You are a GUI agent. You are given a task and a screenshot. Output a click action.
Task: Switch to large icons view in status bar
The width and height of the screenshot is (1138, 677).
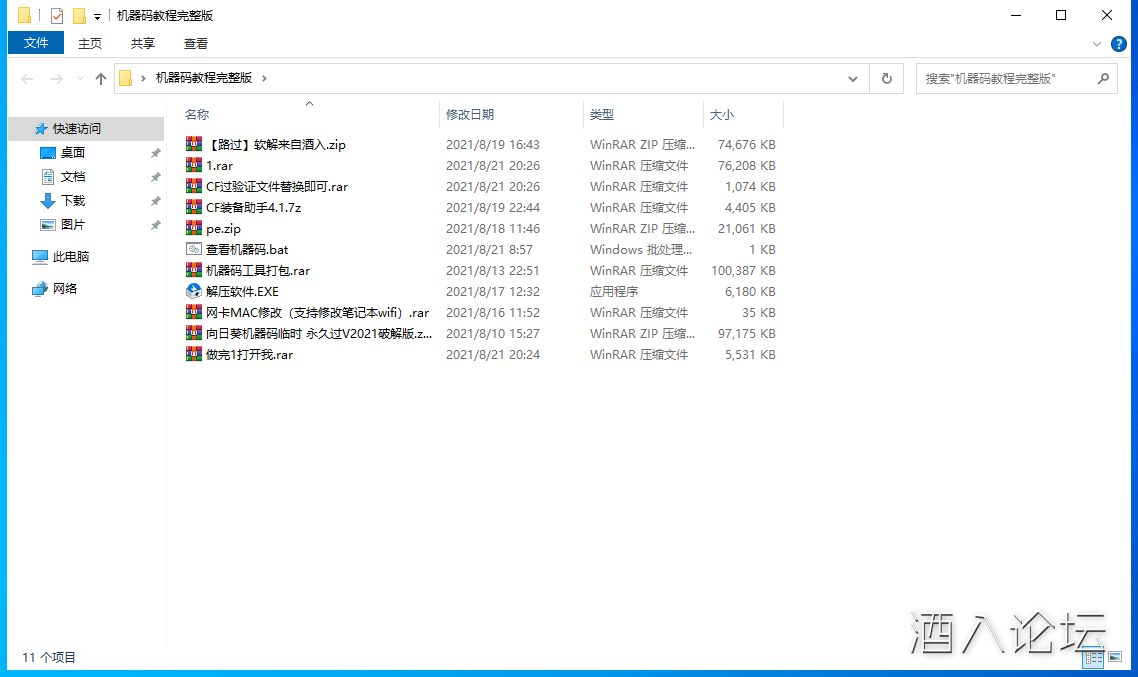1116,657
